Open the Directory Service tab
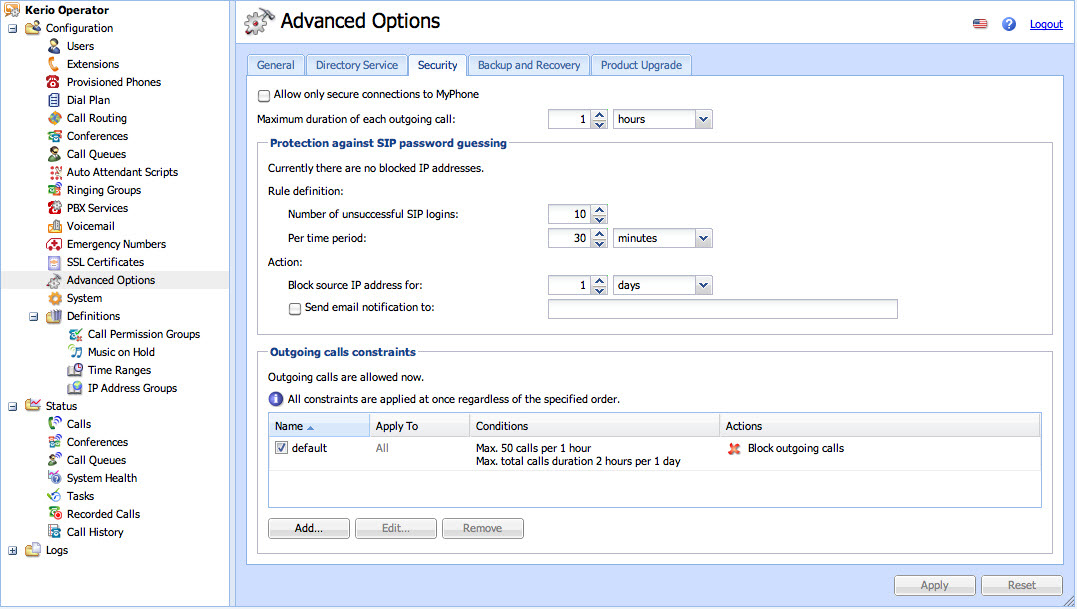This screenshot has height=609, width=1077. click(x=356, y=65)
